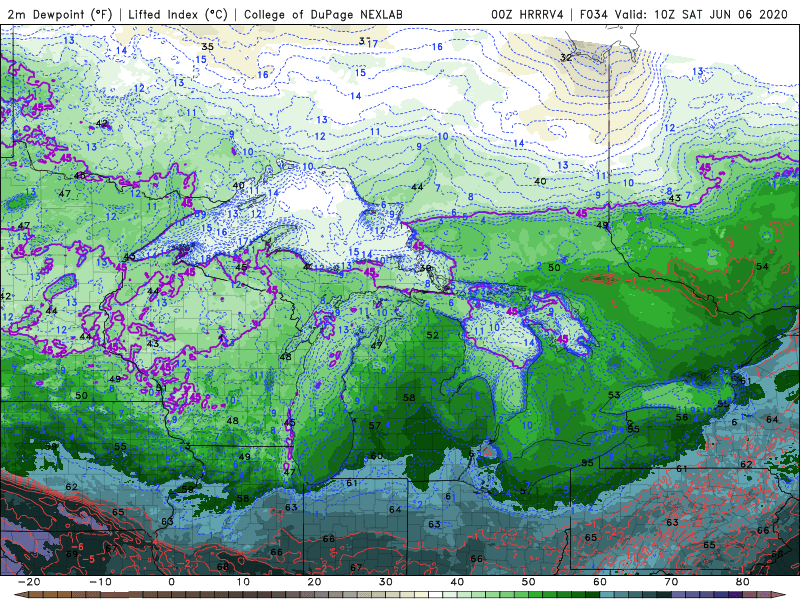Image resolution: width=800 pixels, height=600 pixels.
Task: Click the "Valid: 10Z SAT JUN 06 2020" text
Action: (x=702, y=14)
